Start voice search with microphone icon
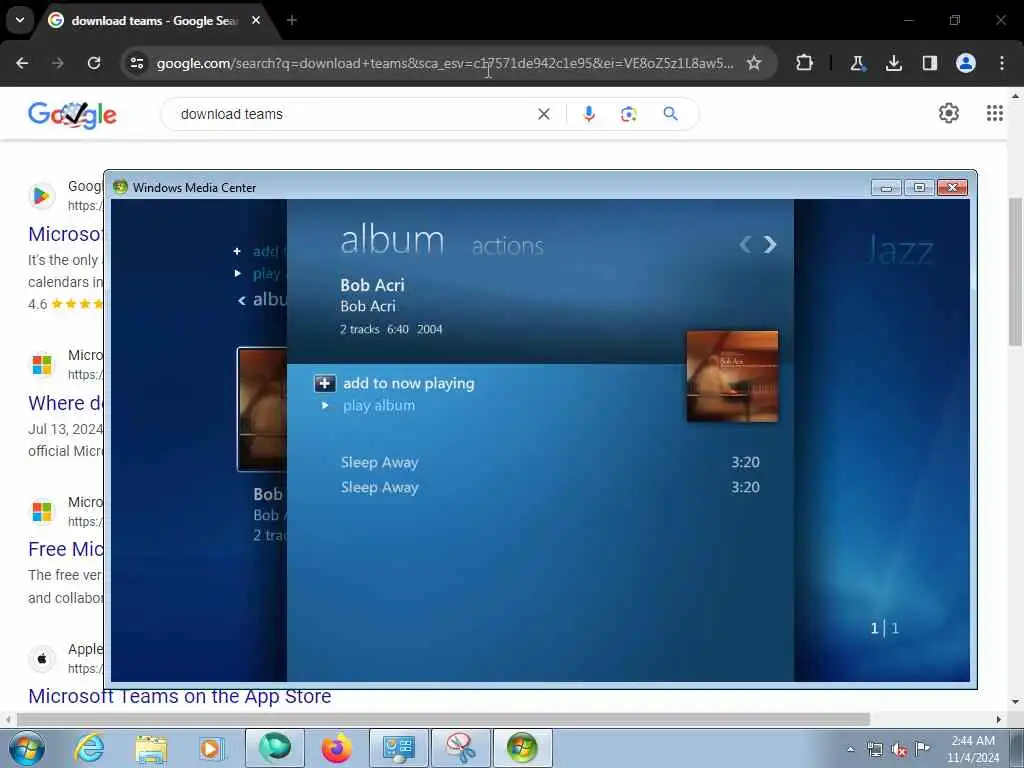1024x768 pixels. point(588,114)
